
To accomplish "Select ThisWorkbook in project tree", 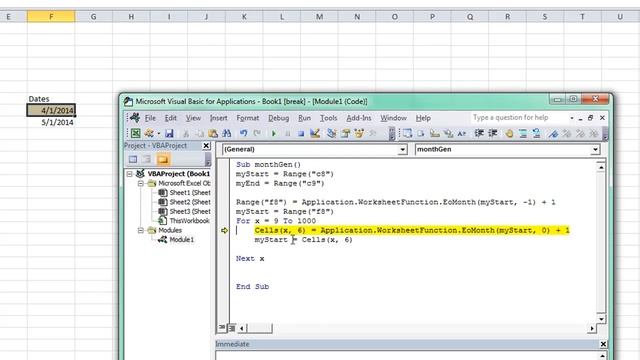I will [189, 221].
